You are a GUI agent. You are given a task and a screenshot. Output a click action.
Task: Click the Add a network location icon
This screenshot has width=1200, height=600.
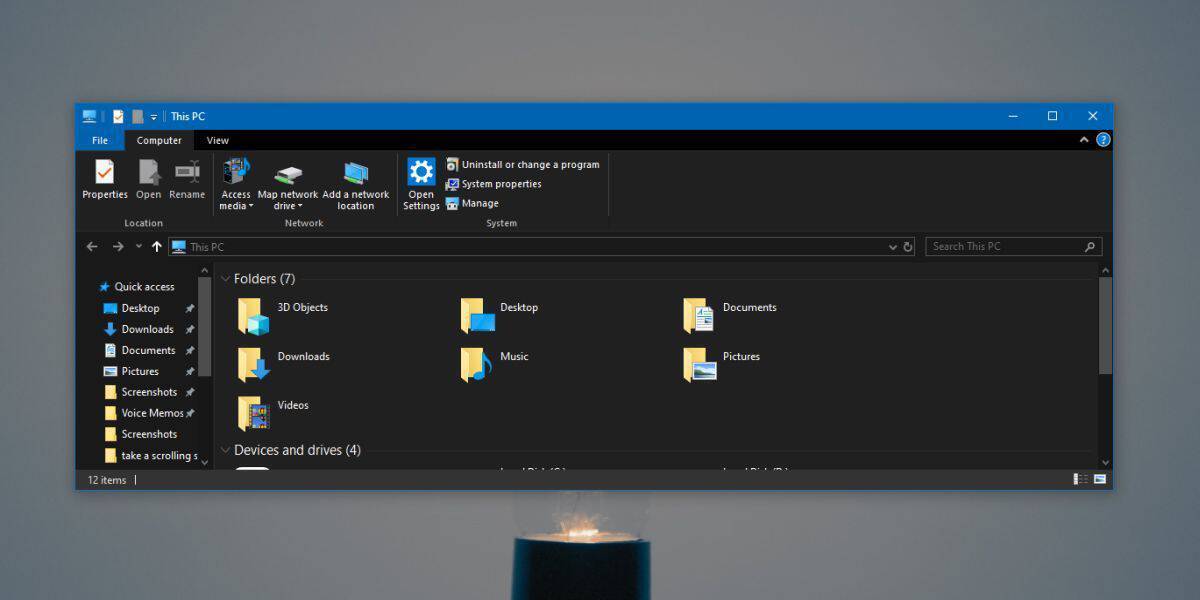coord(356,173)
